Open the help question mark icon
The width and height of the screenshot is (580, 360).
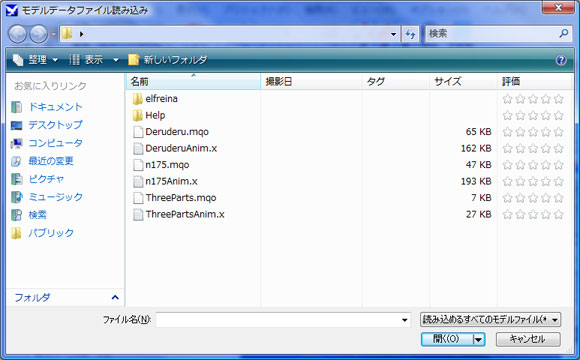[x=561, y=60]
